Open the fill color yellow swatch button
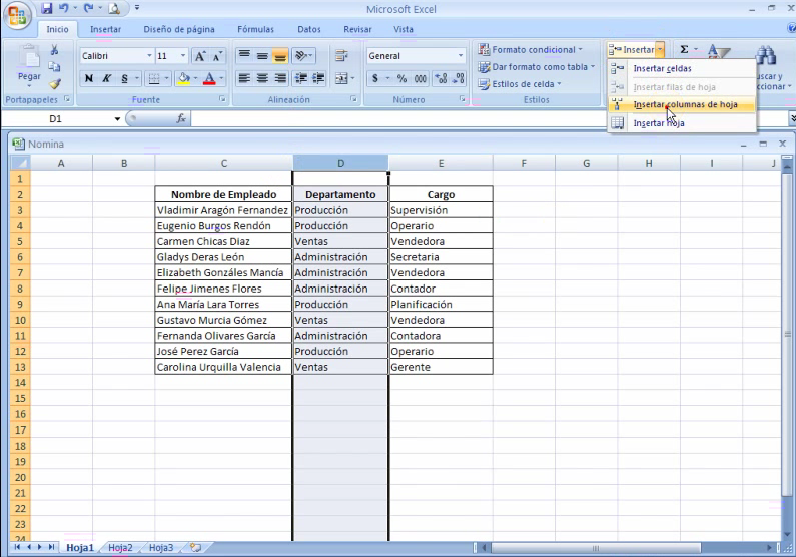This screenshot has width=796, height=557. (183, 78)
